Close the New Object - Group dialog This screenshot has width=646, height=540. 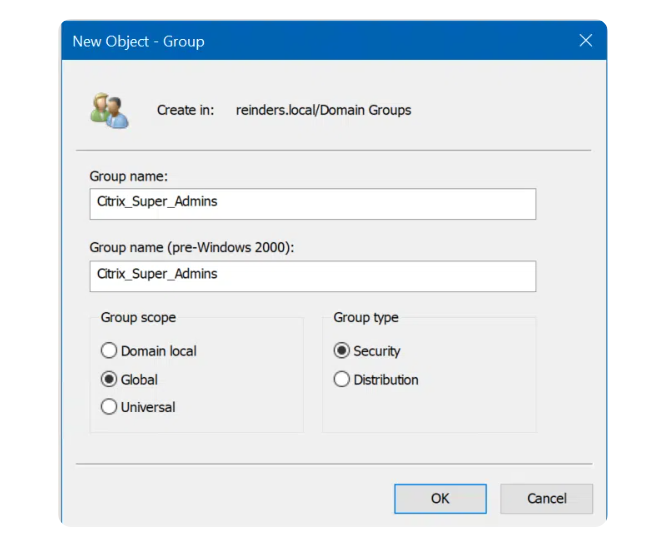coord(586,41)
